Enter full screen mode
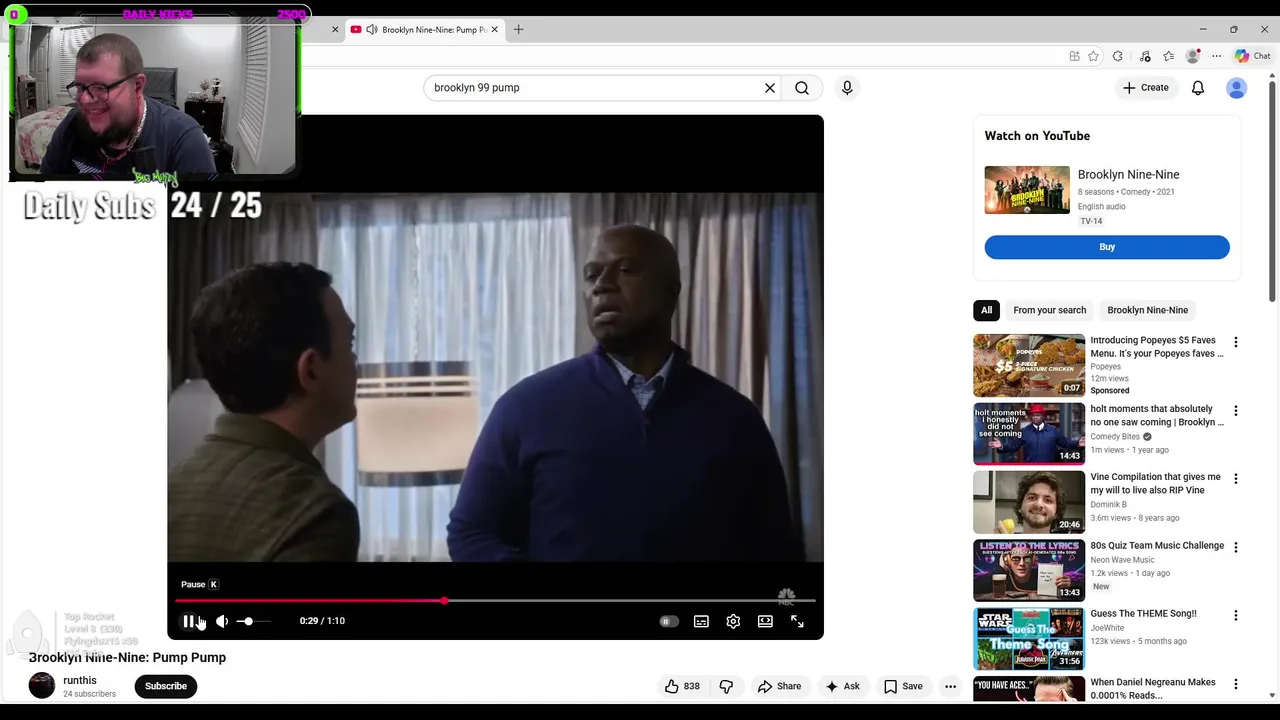Image resolution: width=1280 pixels, height=720 pixels. tap(797, 621)
